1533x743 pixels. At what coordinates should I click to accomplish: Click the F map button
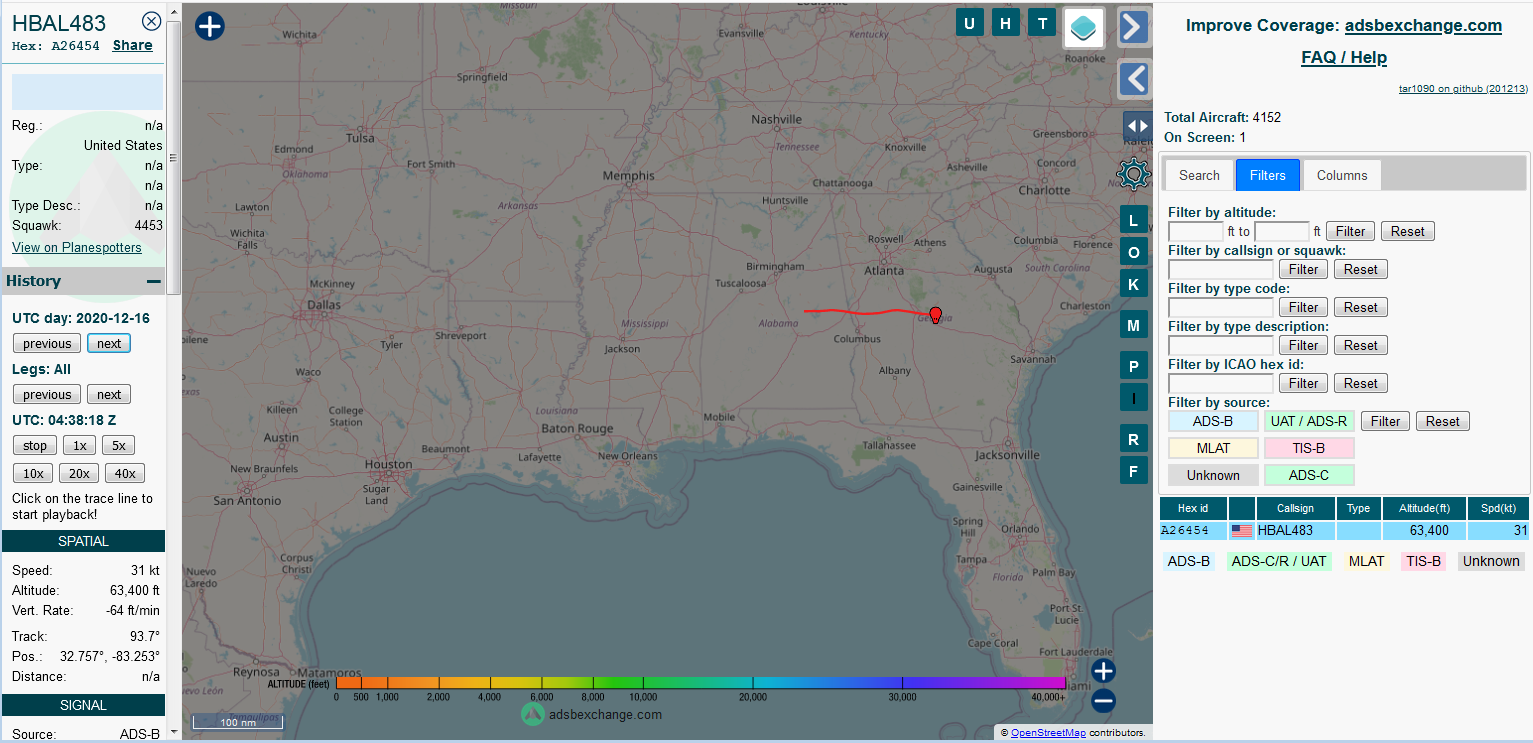pos(1133,470)
